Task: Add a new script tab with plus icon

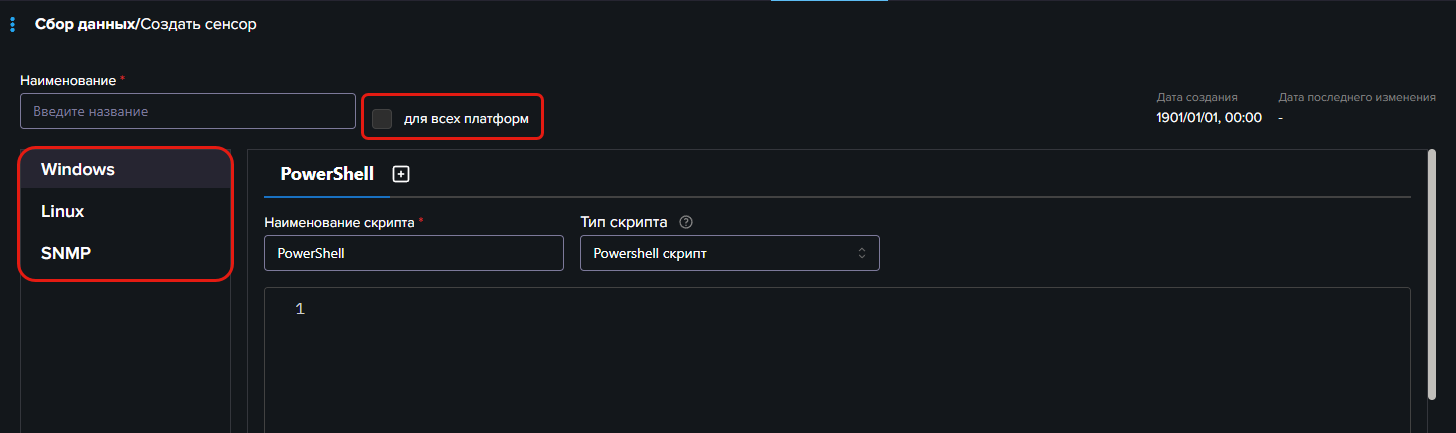Action: tap(401, 174)
